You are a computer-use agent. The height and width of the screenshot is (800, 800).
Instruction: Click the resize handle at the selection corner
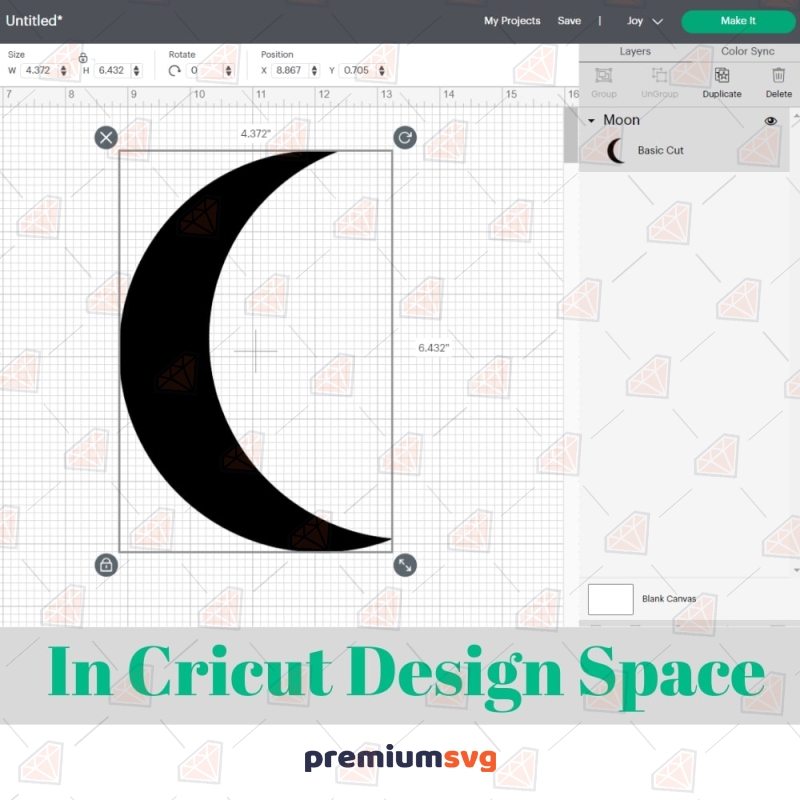[403, 565]
